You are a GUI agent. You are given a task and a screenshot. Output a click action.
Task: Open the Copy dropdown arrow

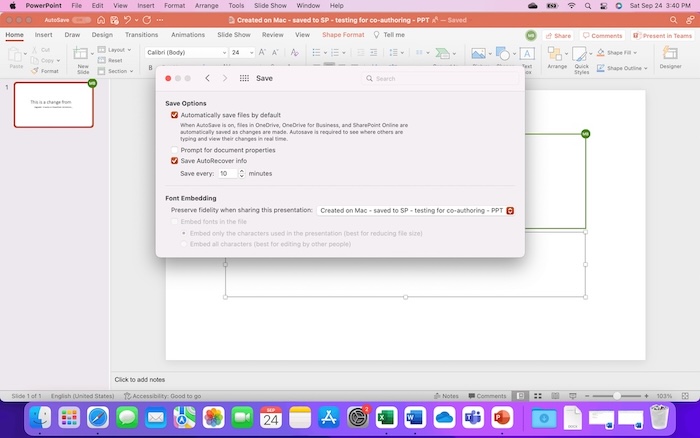coord(58,60)
